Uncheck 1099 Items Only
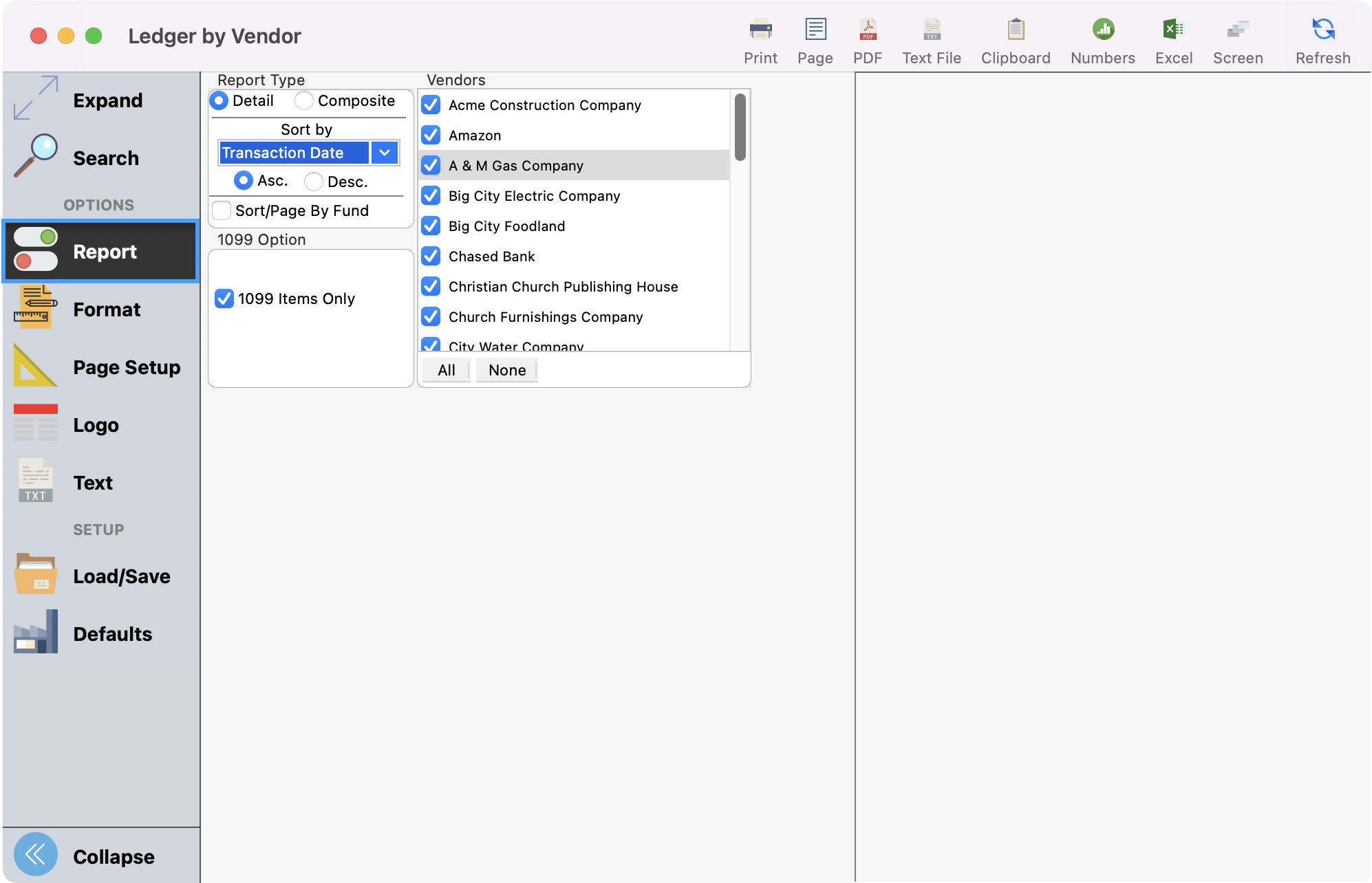The image size is (1372, 883). [224, 298]
